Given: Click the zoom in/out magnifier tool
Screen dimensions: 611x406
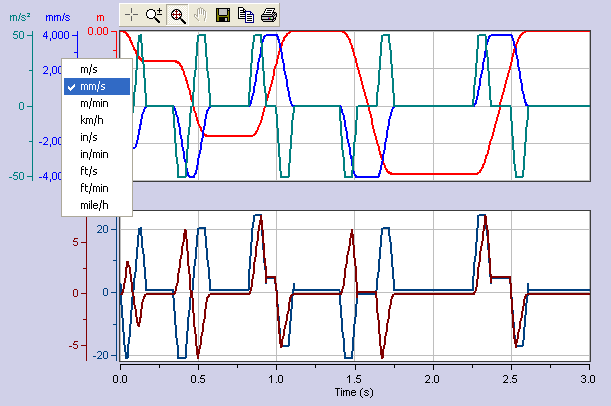Looking at the screenshot, I should coord(154,15).
